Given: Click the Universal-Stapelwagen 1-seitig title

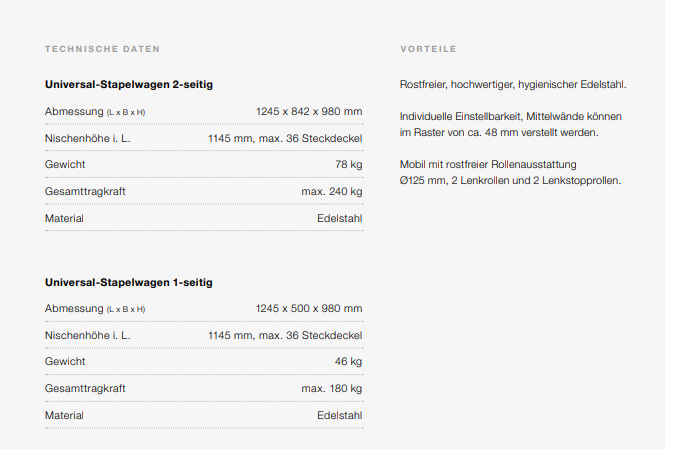Looking at the screenshot, I should [x=129, y=282].
